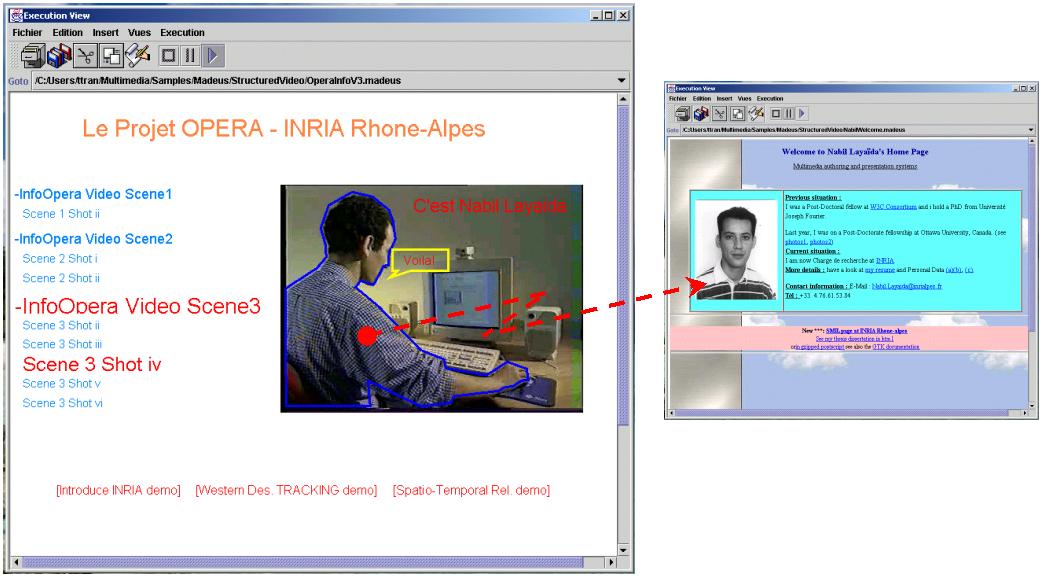Click the file cabinet open icon
This screenshot has height=577, width=1045.
(x=32, y=56)
